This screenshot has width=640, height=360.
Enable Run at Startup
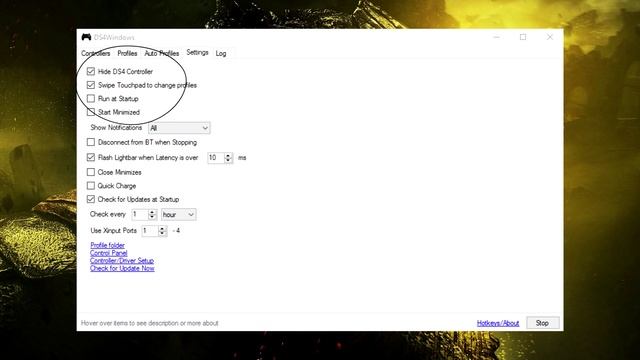pyautogui.click(x=91, y=98)
